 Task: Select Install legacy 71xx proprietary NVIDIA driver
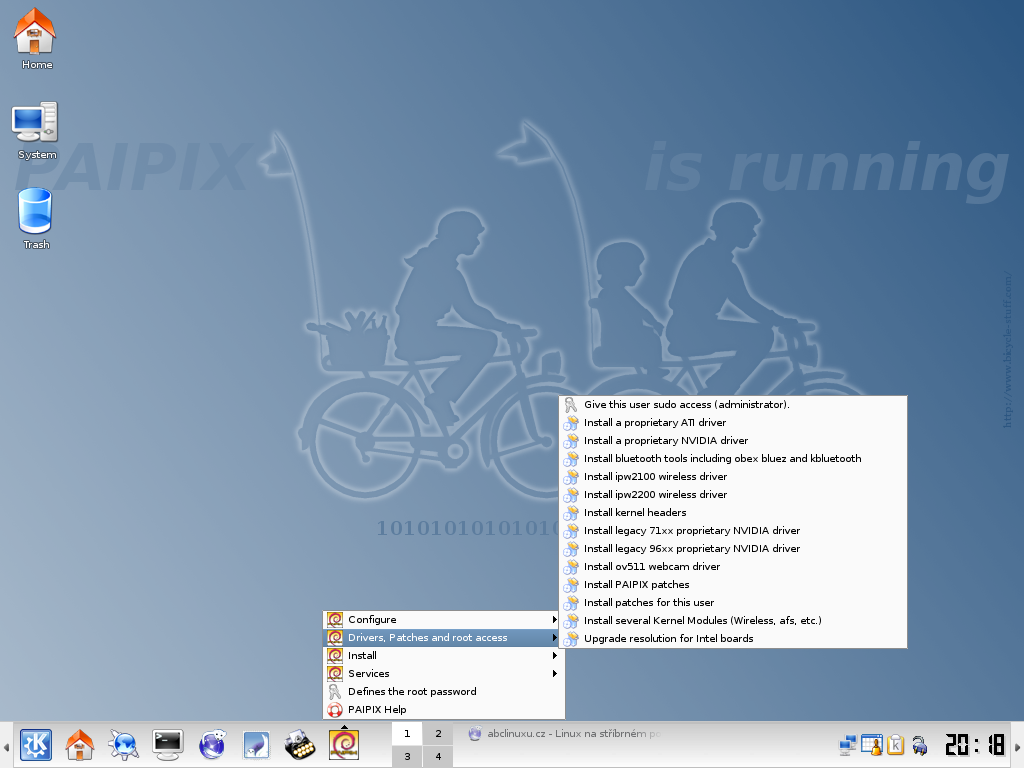(x=733, y=531)
